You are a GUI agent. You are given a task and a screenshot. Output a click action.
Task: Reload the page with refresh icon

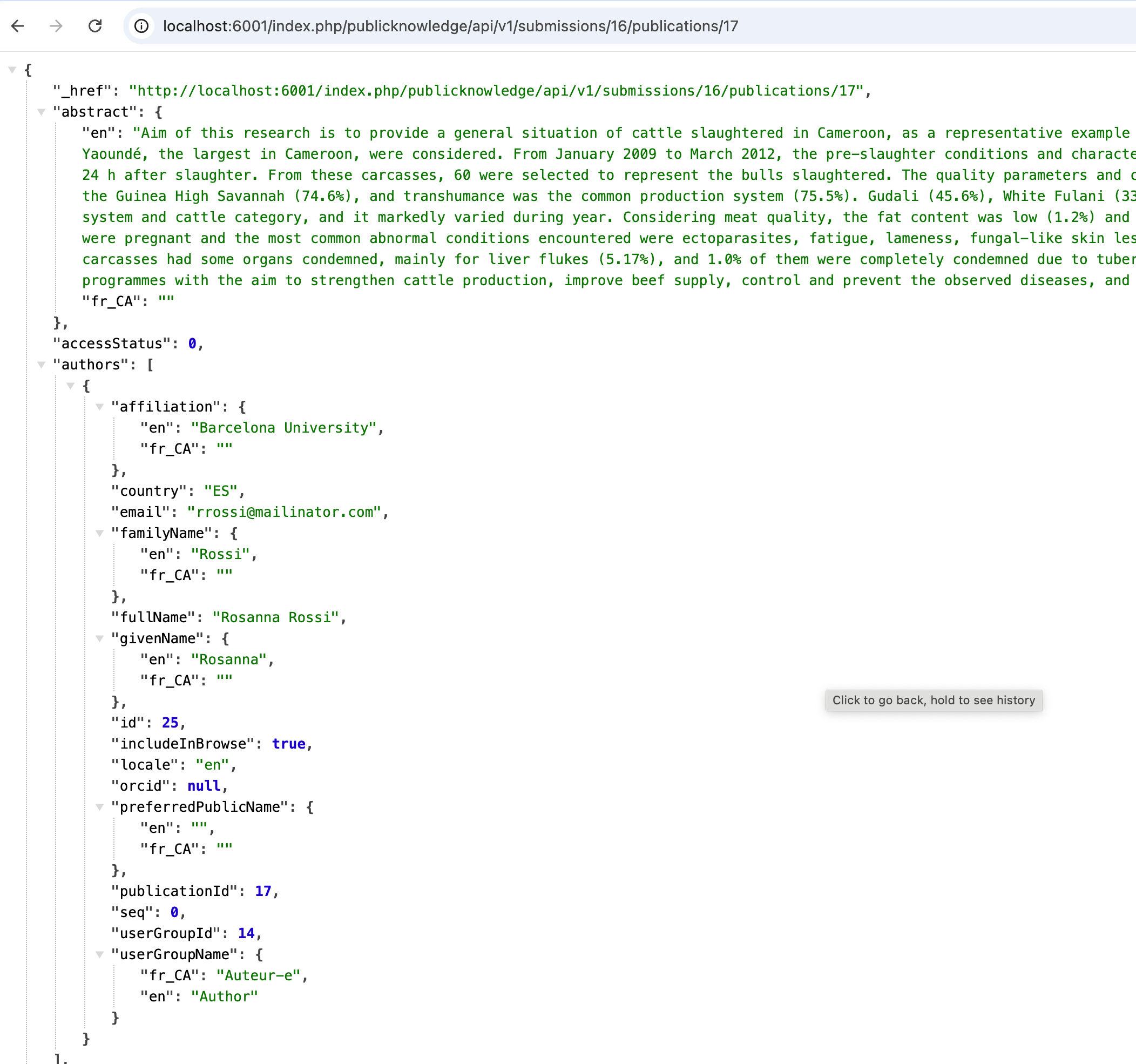tap(95, 26)
